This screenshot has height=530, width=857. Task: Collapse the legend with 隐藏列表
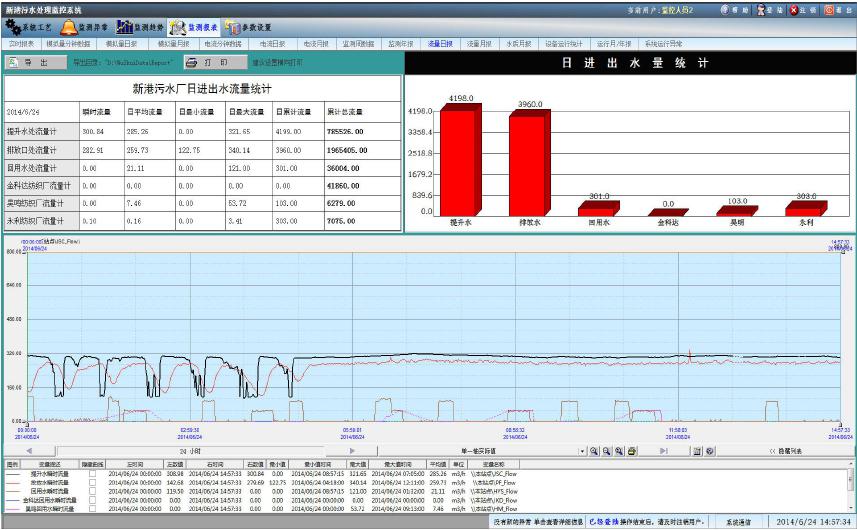[787, 452]
